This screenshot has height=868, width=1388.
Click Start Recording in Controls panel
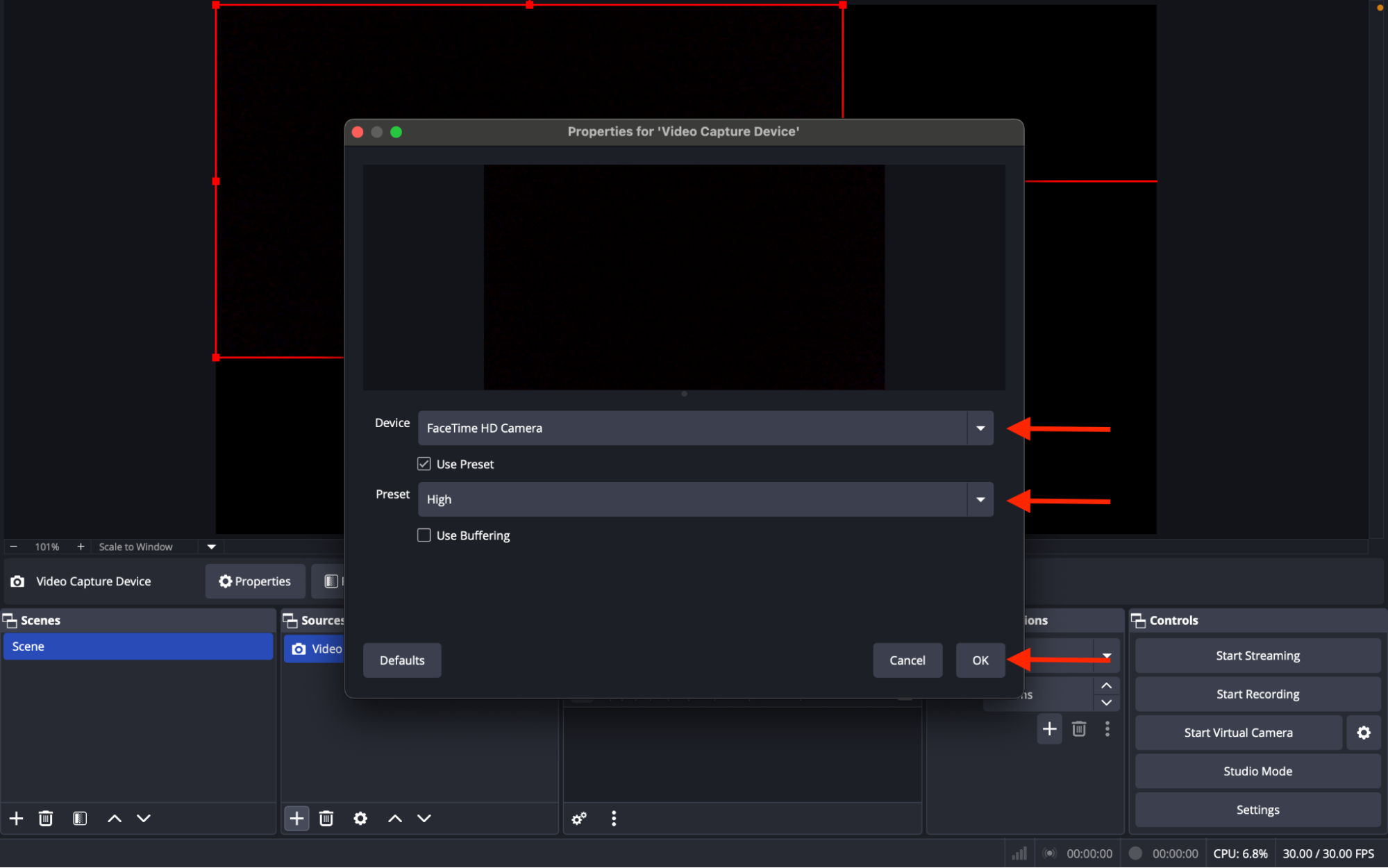click(x=1257, y=694)
